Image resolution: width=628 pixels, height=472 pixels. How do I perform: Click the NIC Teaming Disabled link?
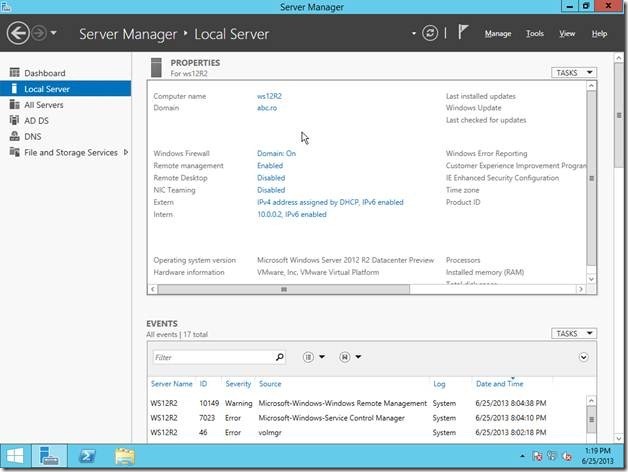pyautogui.click(x=271, y=190)
